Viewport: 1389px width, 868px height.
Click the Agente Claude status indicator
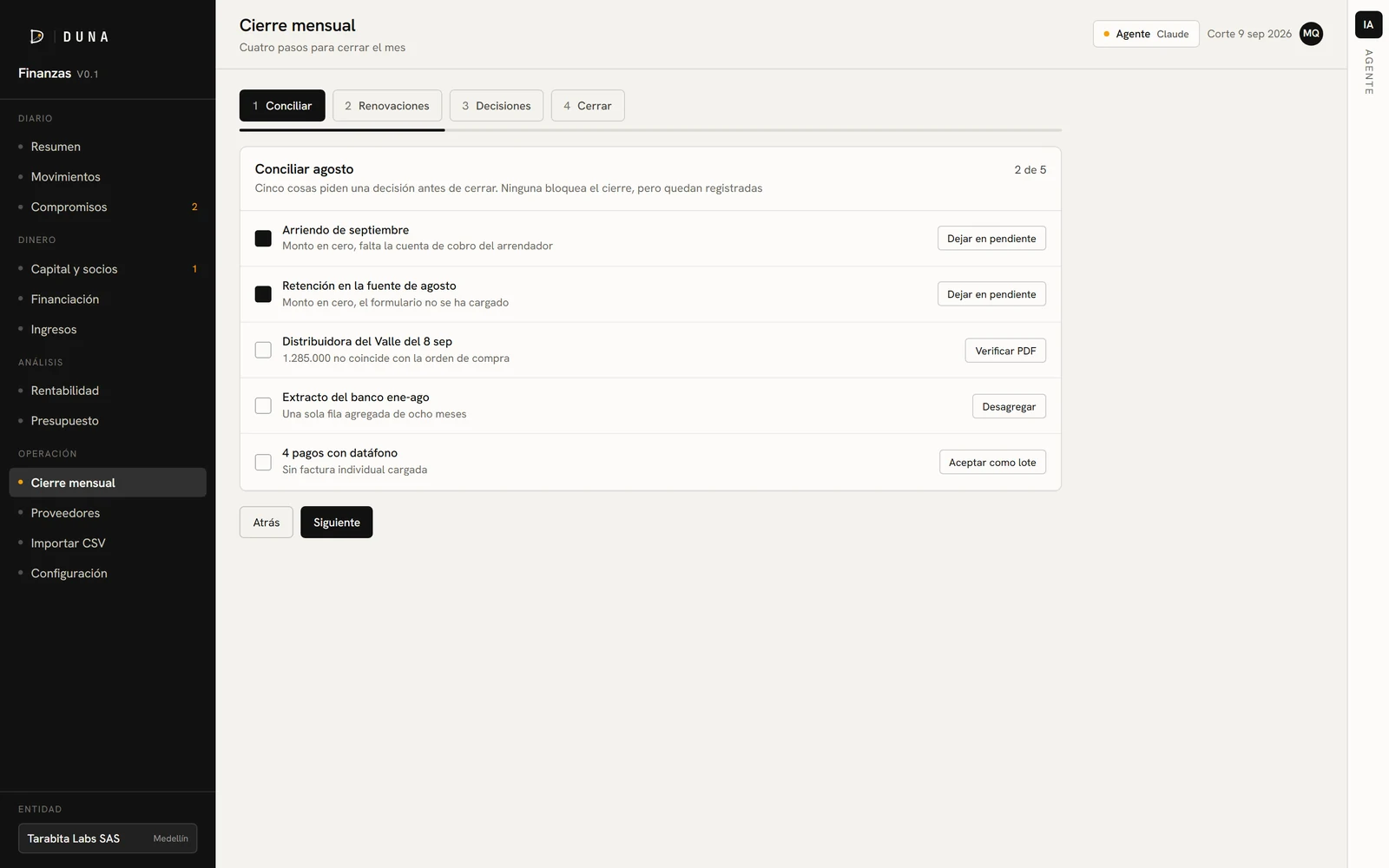[x=1146, y=34]
